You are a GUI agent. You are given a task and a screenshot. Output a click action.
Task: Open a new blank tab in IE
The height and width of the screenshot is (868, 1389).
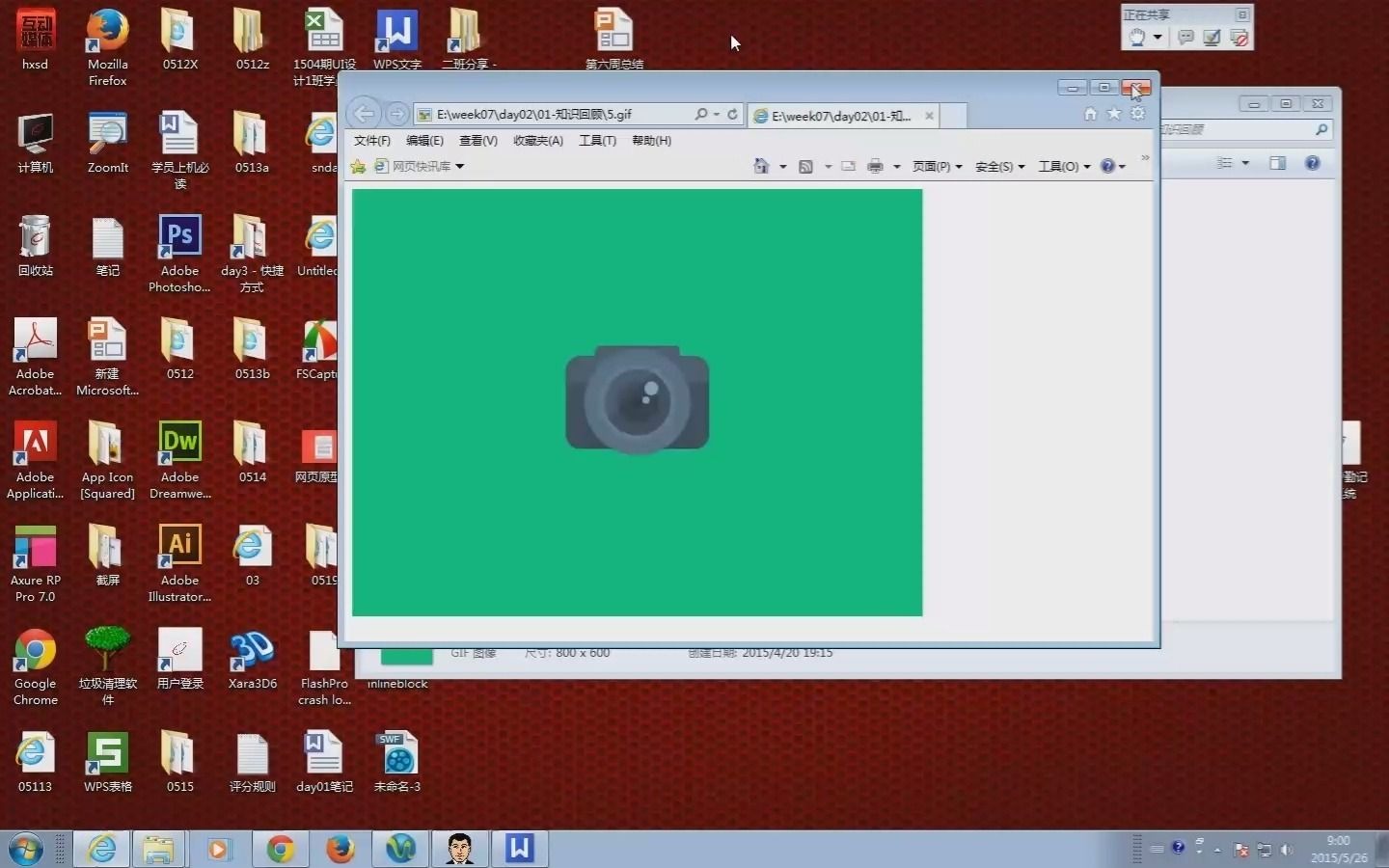point(953,116)
